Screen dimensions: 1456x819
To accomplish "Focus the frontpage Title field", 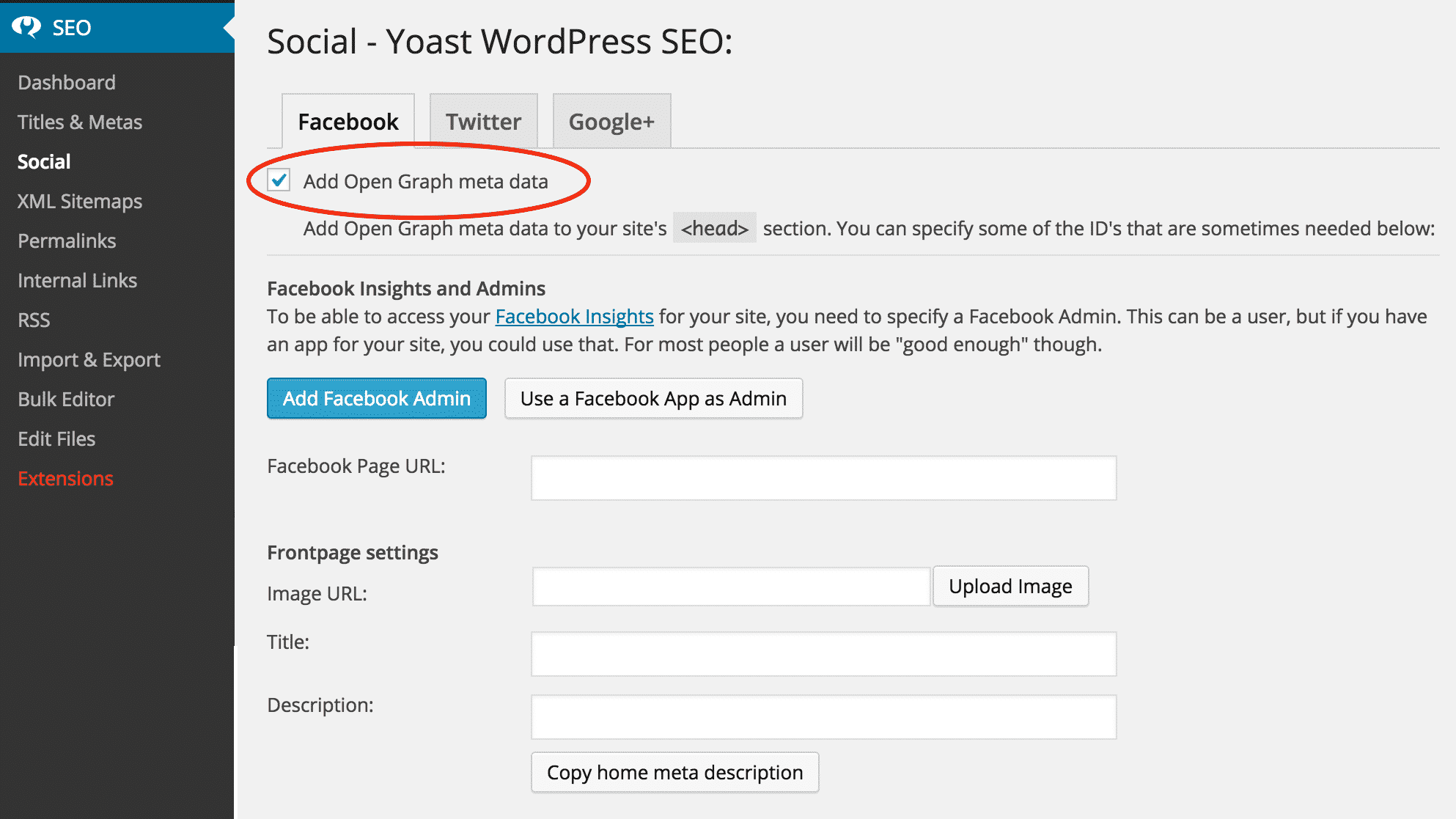I will 823,654.
